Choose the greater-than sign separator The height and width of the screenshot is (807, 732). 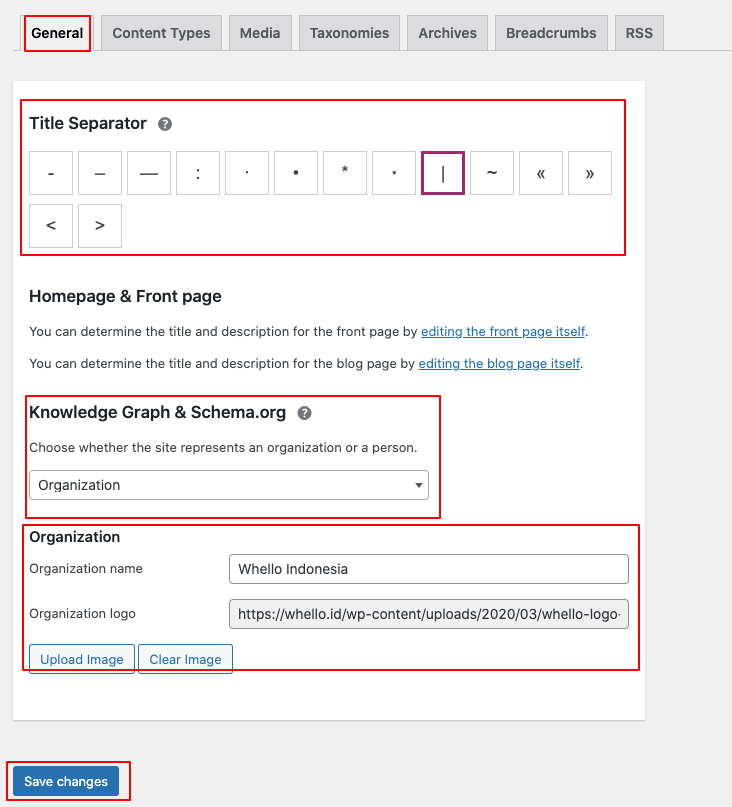coord(100,226)
